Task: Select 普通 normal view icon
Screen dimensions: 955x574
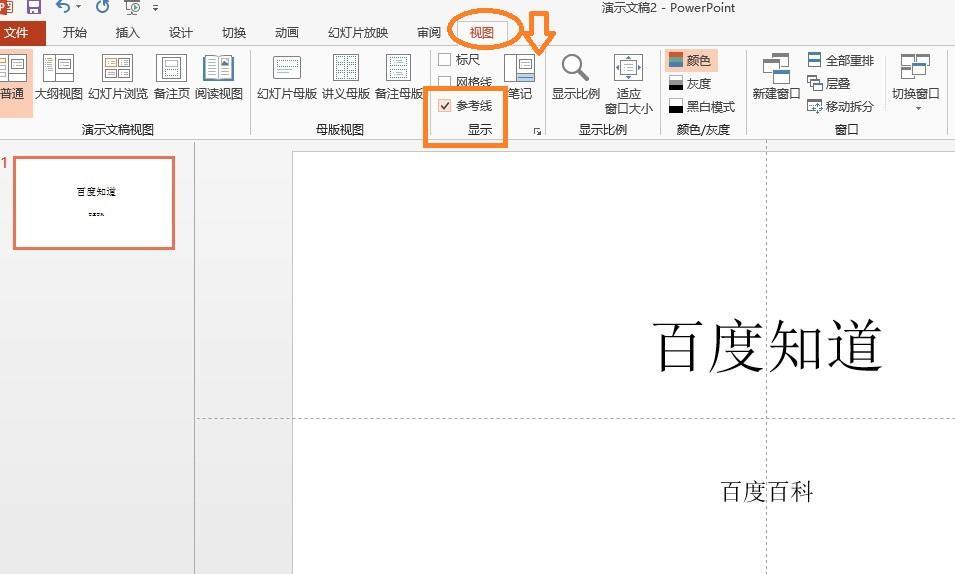Action: [13, 76]
